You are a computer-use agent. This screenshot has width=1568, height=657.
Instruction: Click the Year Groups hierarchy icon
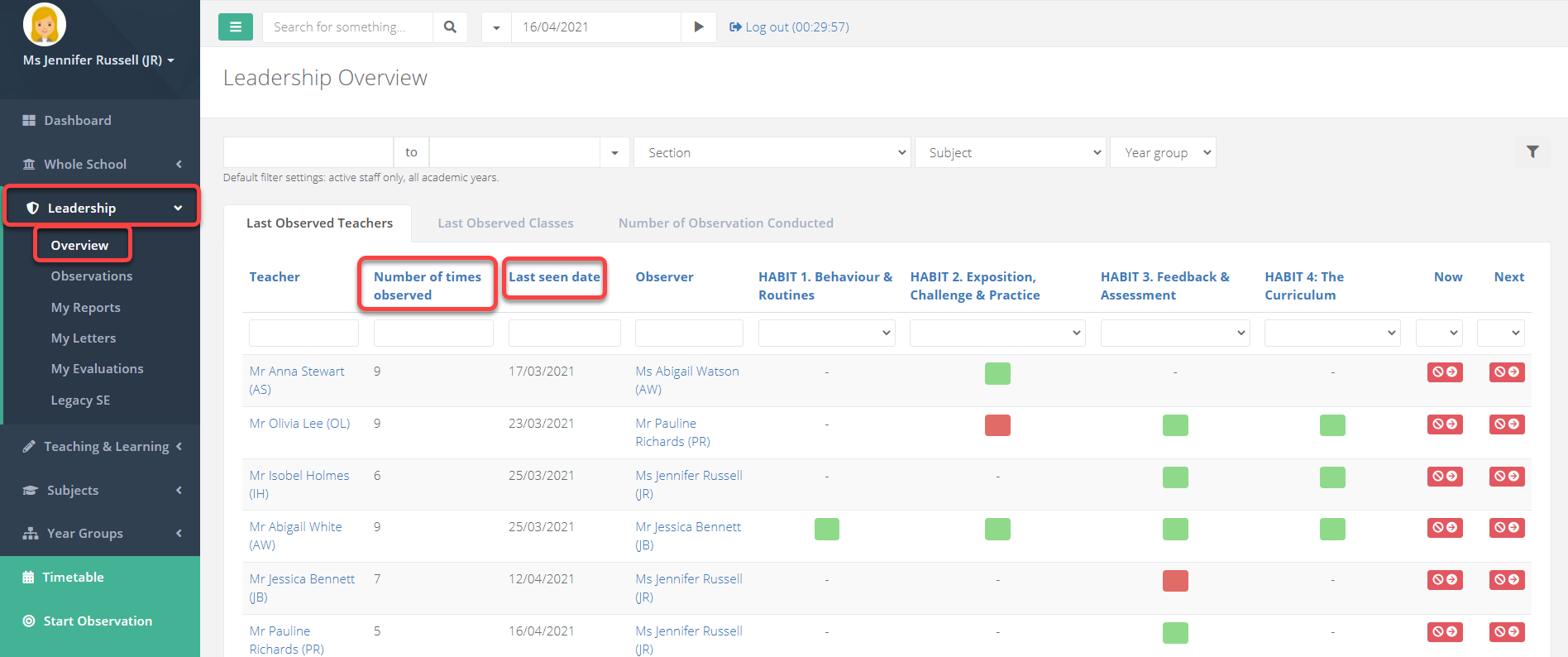(30, 533)
